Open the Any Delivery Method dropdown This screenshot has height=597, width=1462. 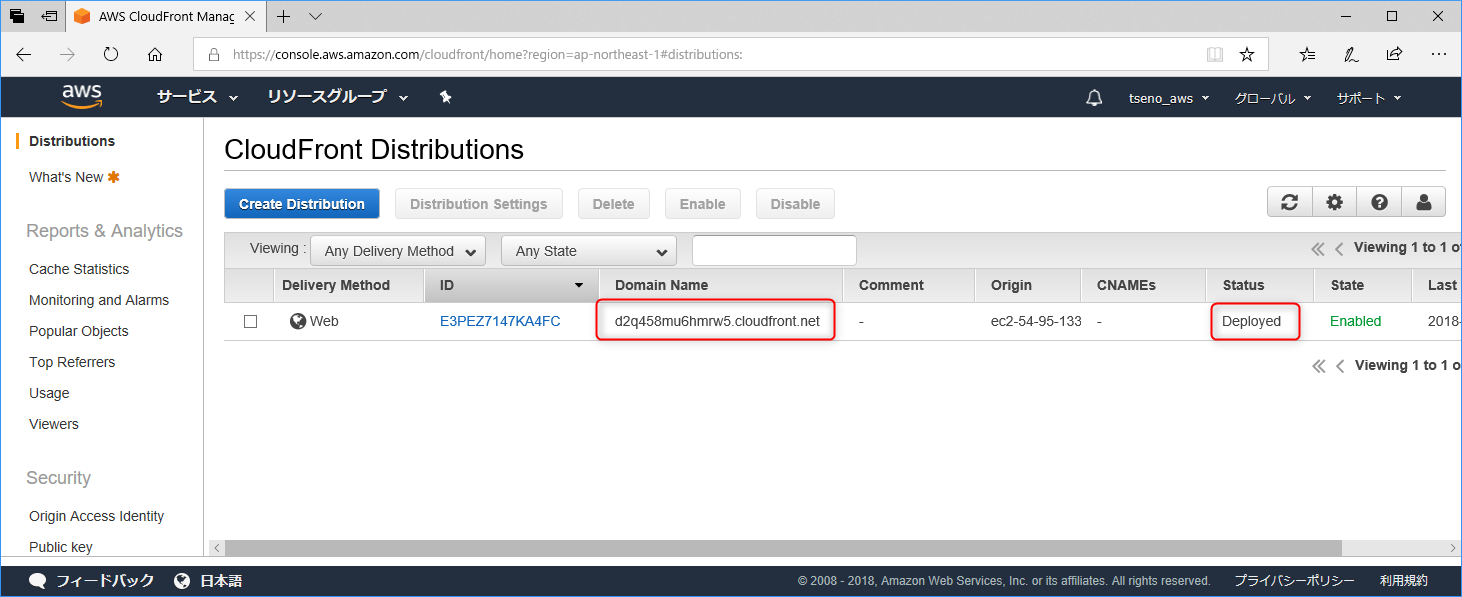pos(398,251)
